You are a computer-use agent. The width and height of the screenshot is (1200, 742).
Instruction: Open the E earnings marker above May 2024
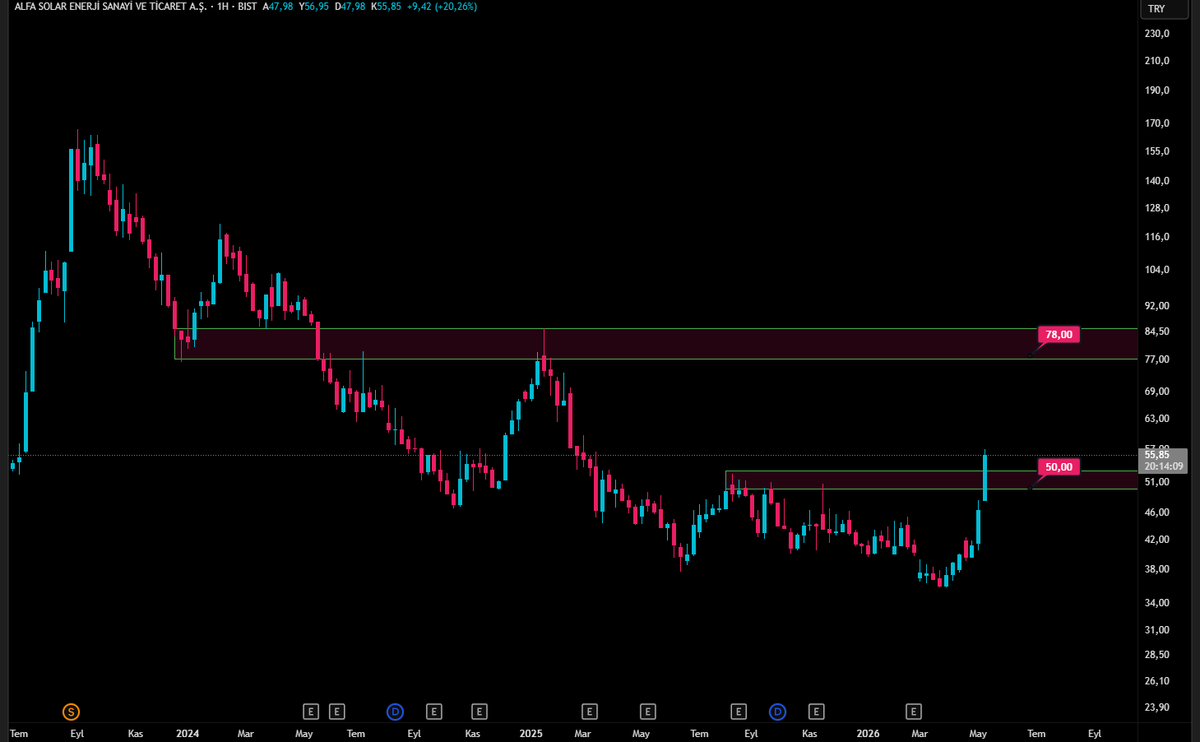pos(311,712)
